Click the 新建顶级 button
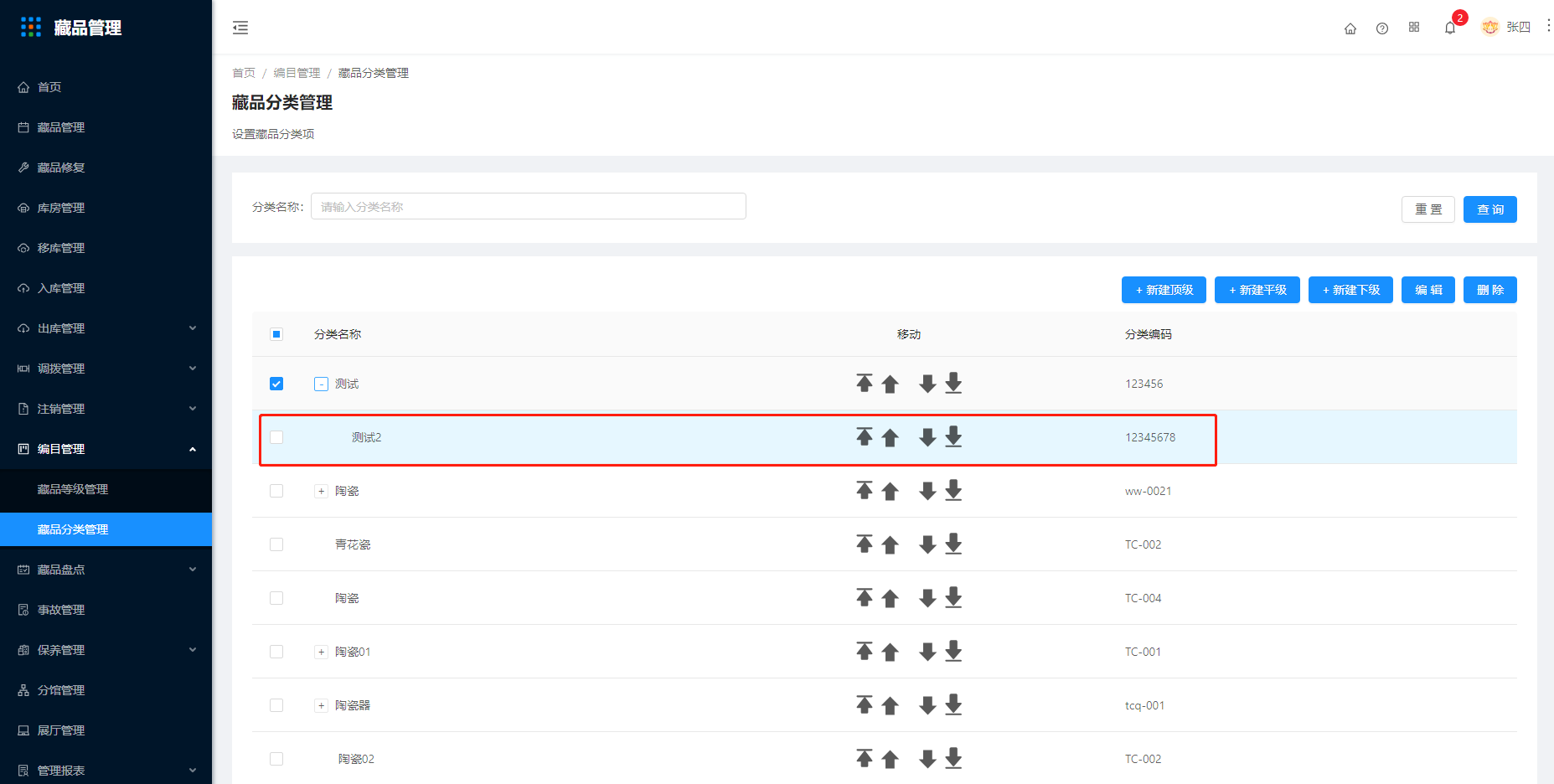The image size is (1554, 784). pos(1164,290)
